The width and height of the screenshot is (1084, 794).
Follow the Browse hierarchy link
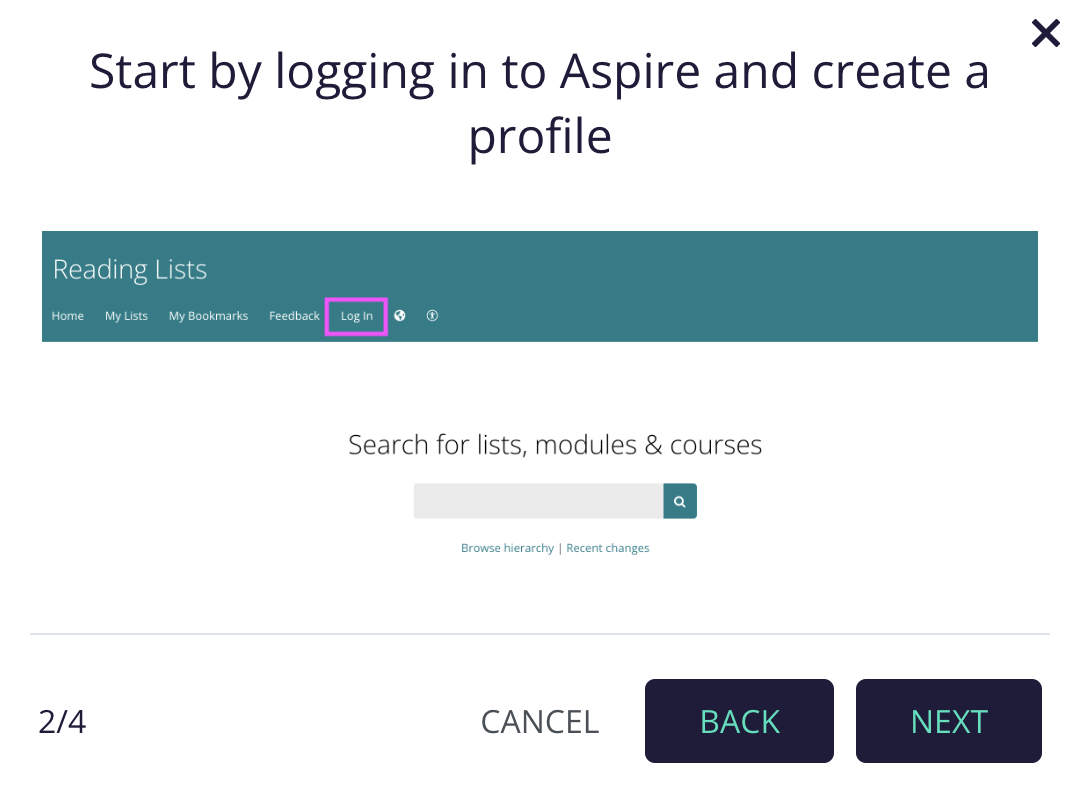click(x=507, y=547)
